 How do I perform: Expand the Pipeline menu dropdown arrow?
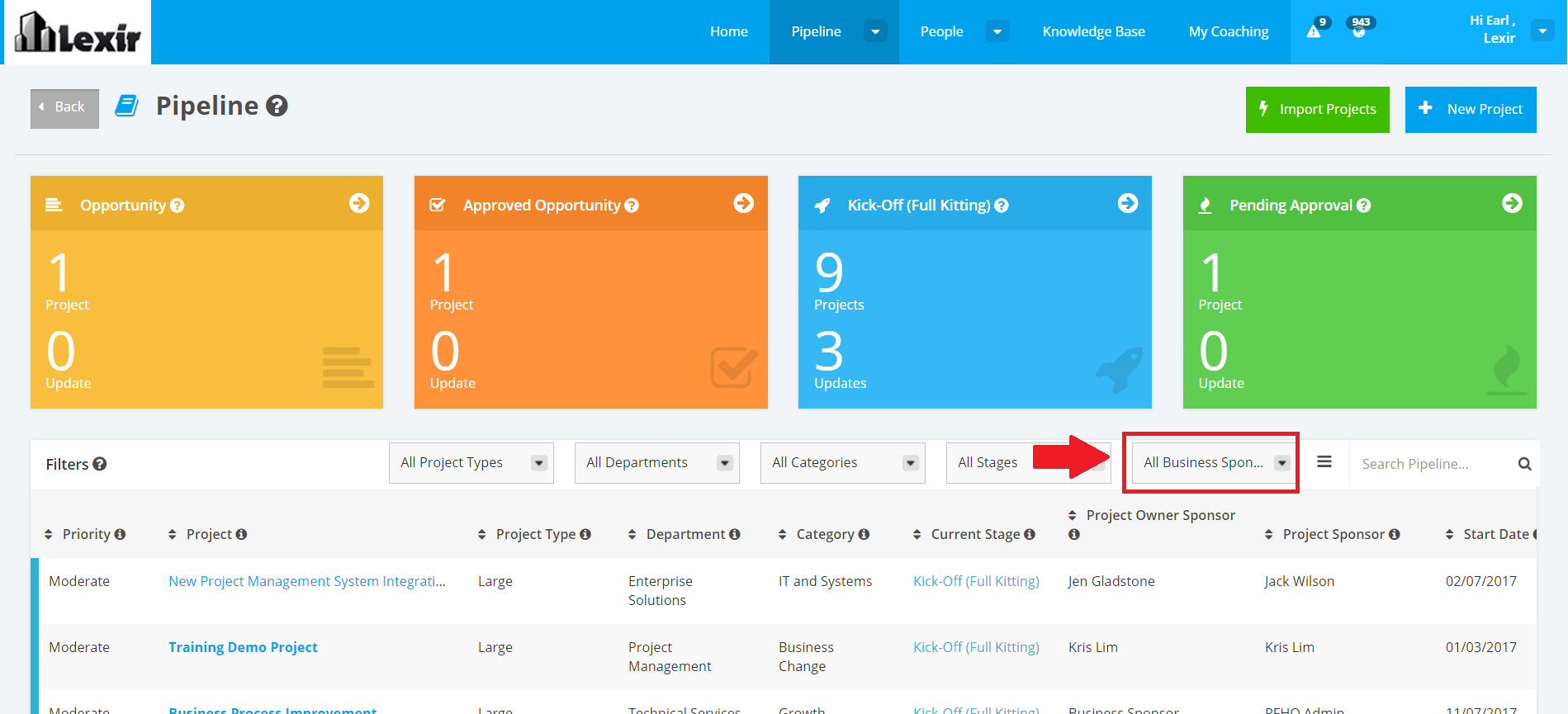click(875, 31)
